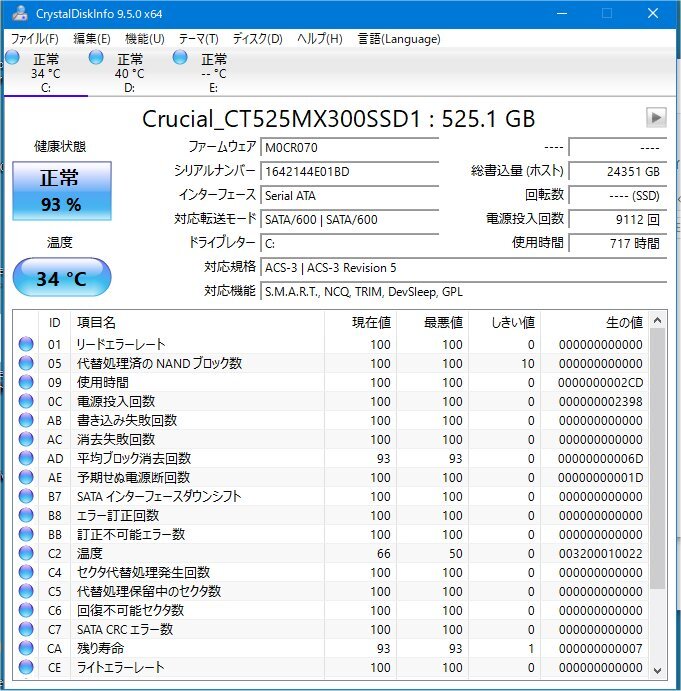Open the ヘルプ(H) menu
The image size is (681, 691).
point(320,39)
